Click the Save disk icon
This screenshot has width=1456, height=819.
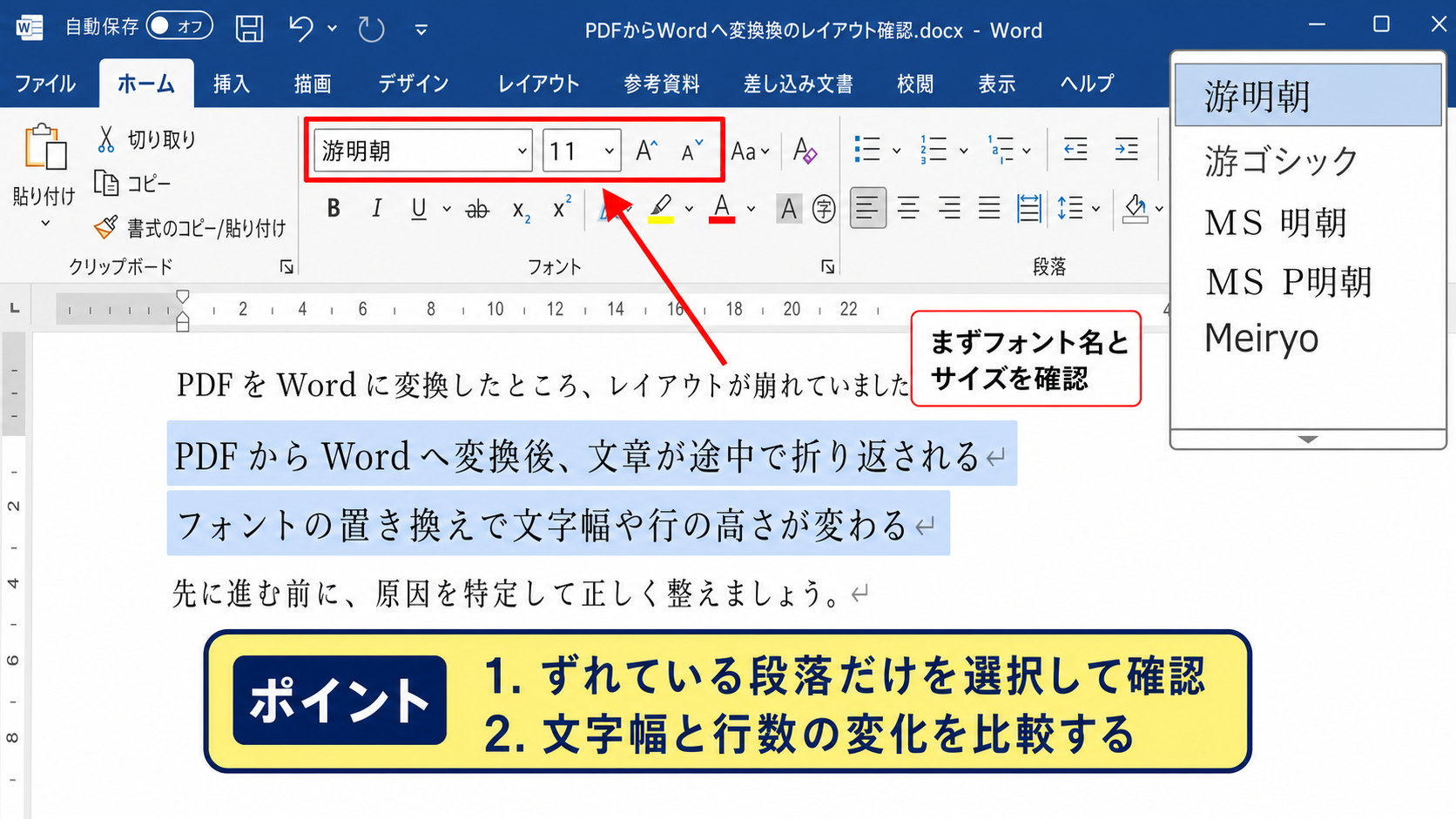pyautogui.click(x=249, y=29)
